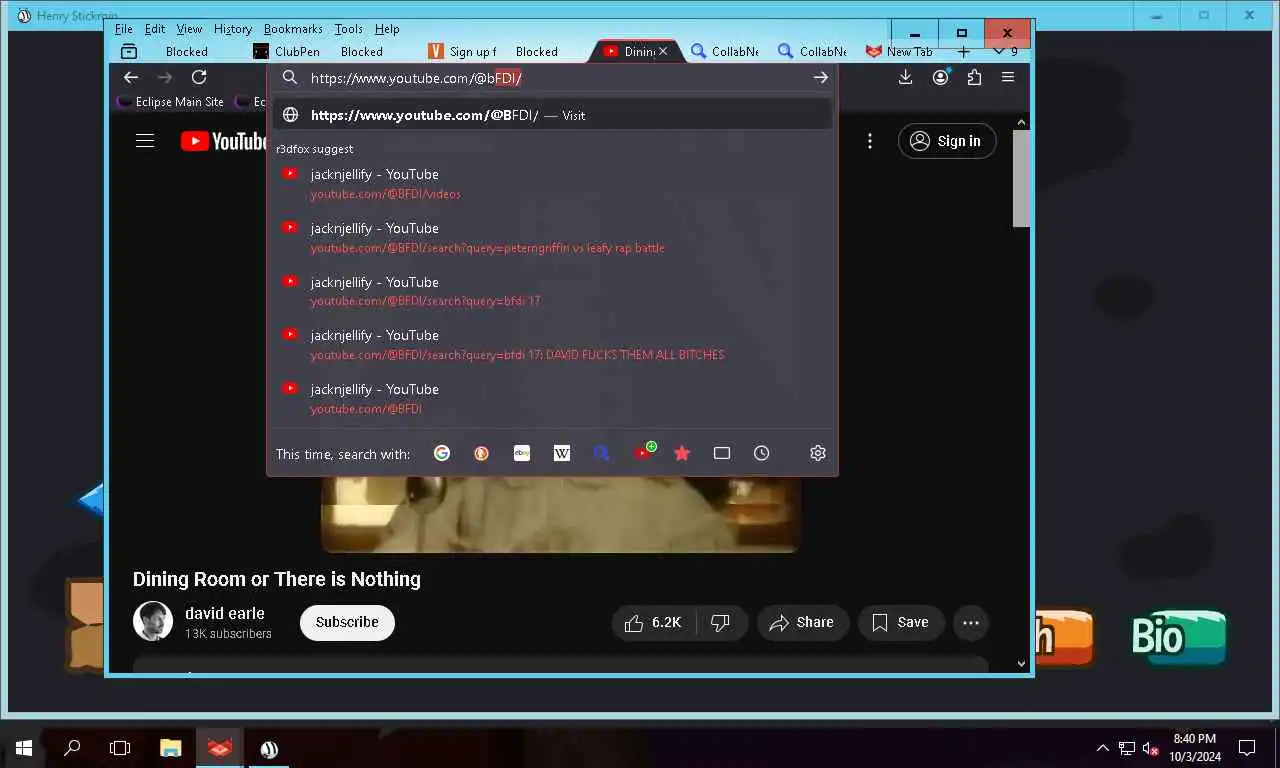1280x768 pixels.
Task: Open the Bookmarks menu
Action: pos(293,29)
